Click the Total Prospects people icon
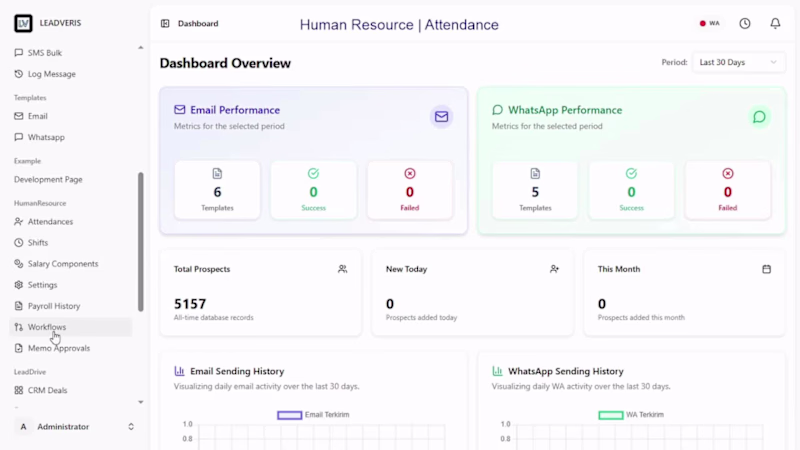 point(342,269)
